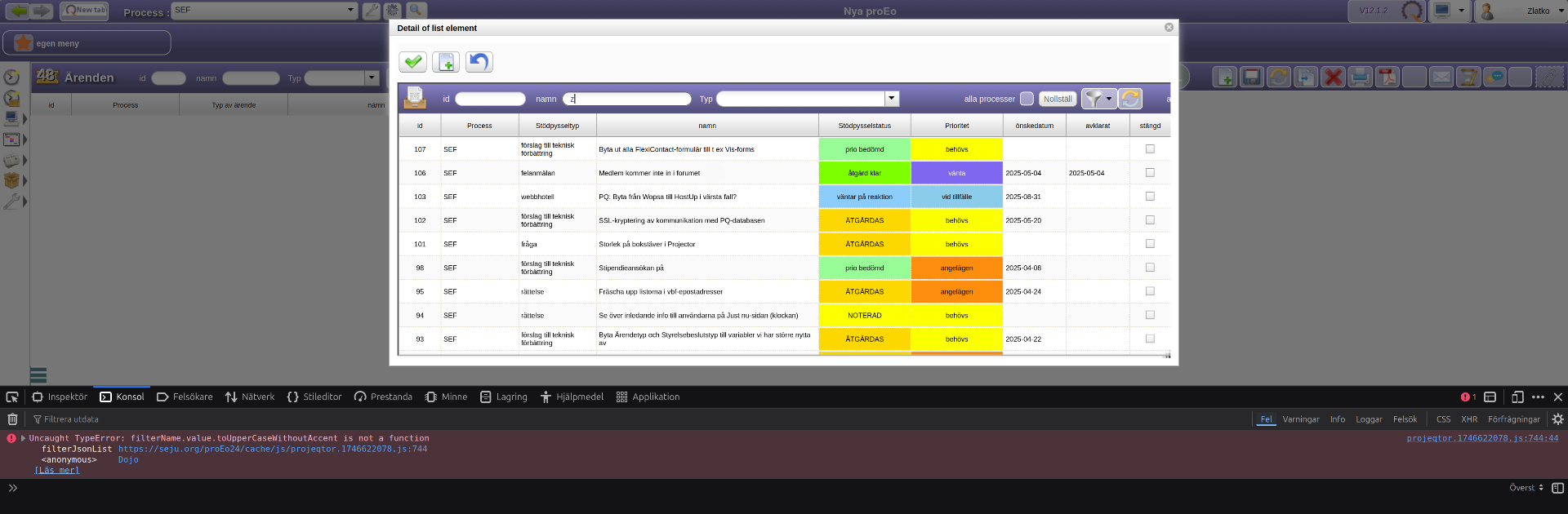Screen dimensions: 1568x514
Task: Open the console settings gear icon
Action: (1557, 419)
